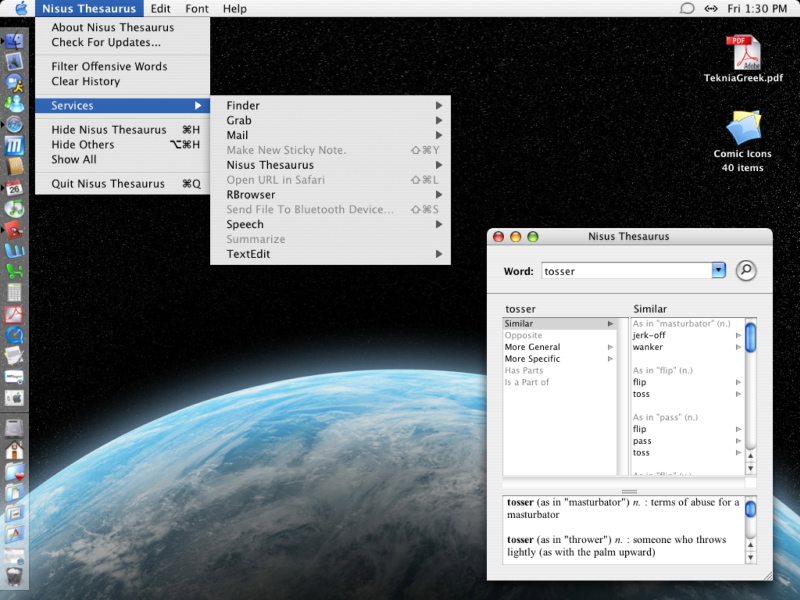Open the Help menu
The width and height of the screenshot is (800, 600).
234,9
